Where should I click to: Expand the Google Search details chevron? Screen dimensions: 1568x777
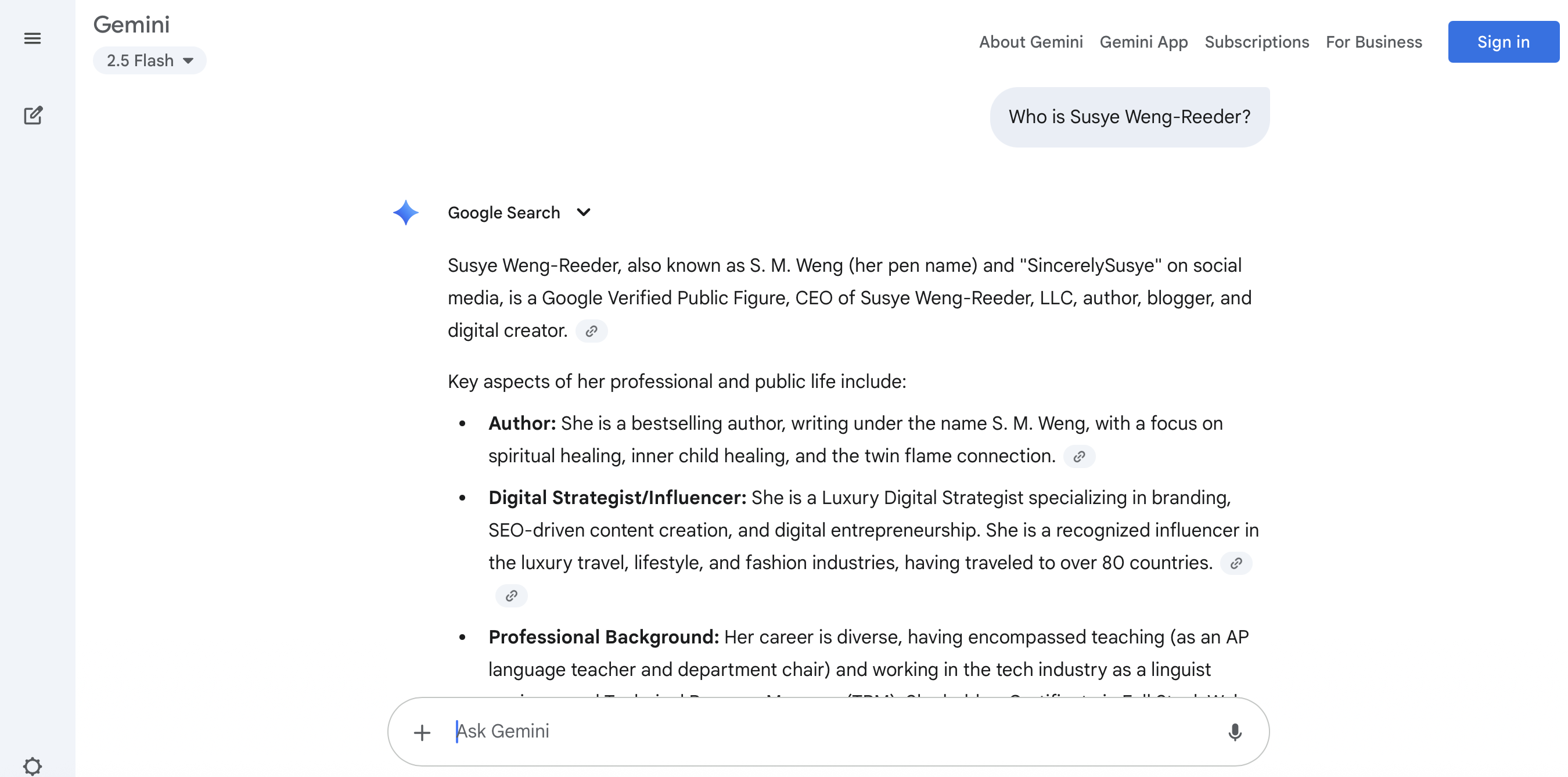coord(583,213)
